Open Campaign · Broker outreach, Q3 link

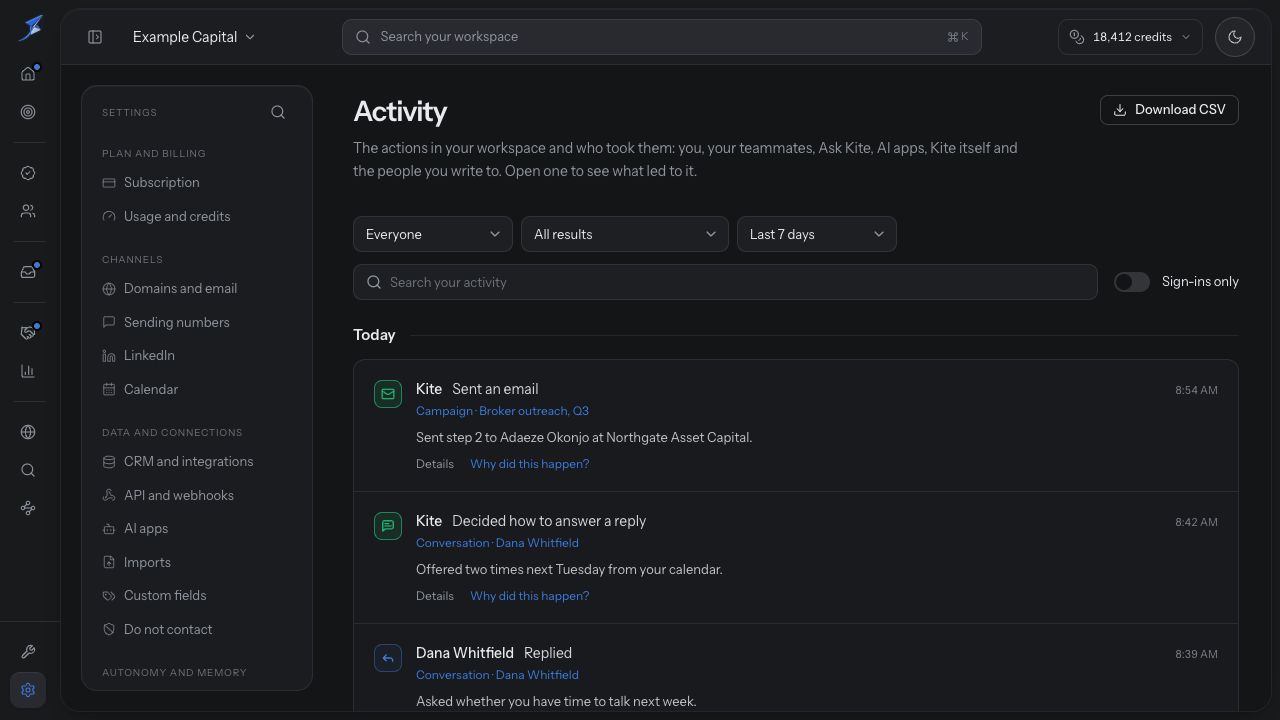pos(502,411)
